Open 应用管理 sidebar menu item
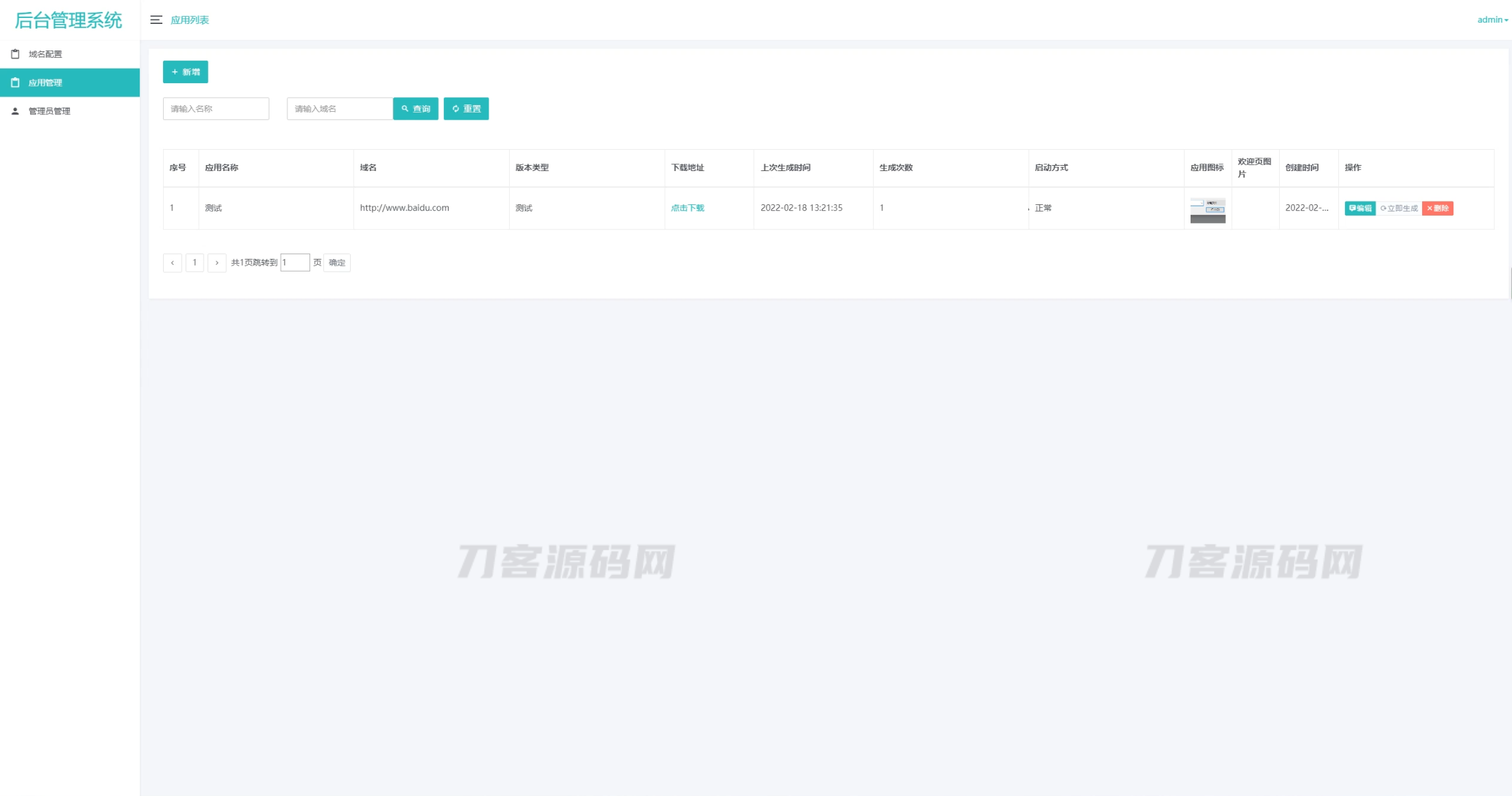The width and height of the screenshot is (1512, 796). coord(45,83)
